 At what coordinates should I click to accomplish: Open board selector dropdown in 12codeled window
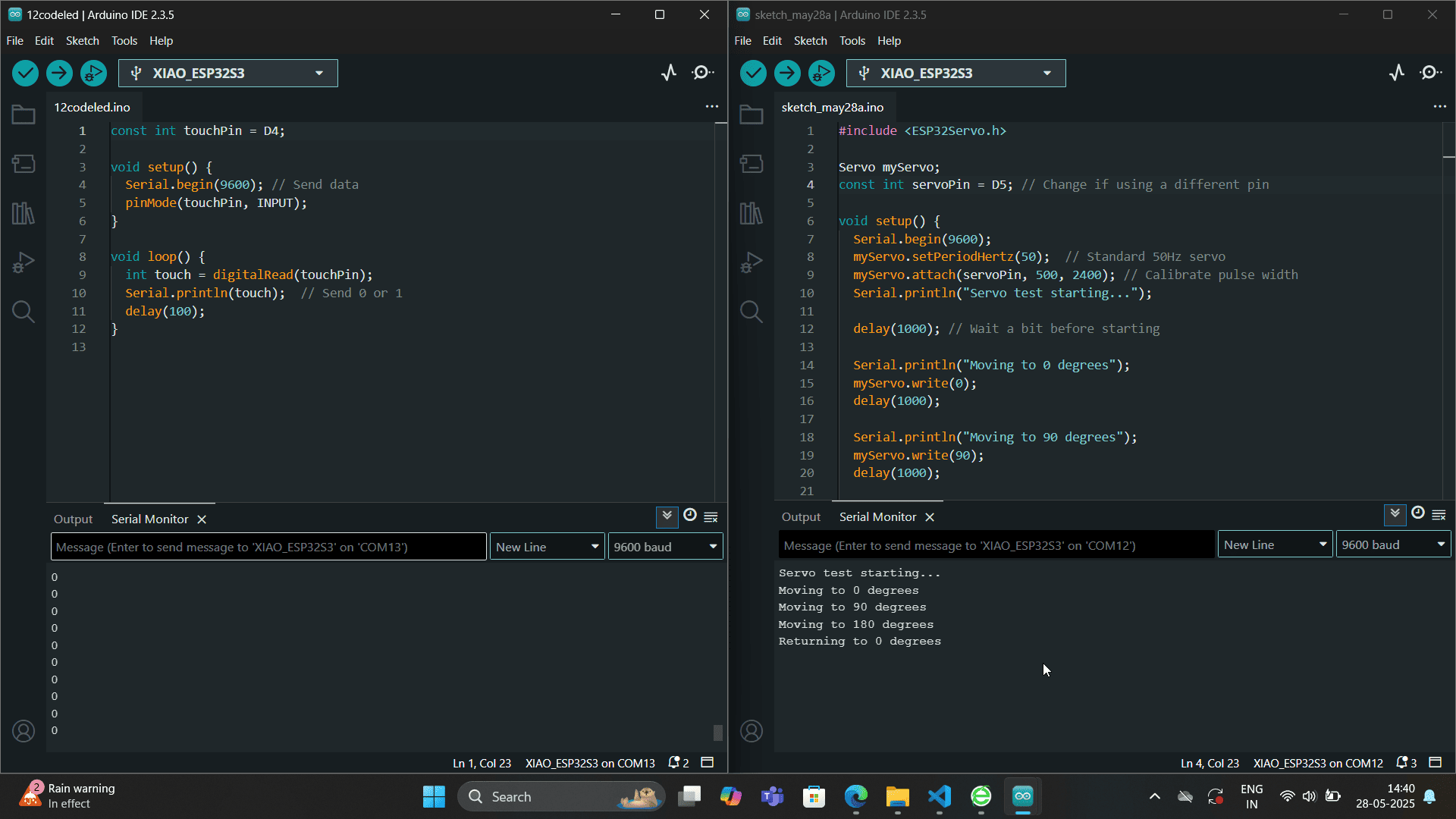tap(228, 73)
